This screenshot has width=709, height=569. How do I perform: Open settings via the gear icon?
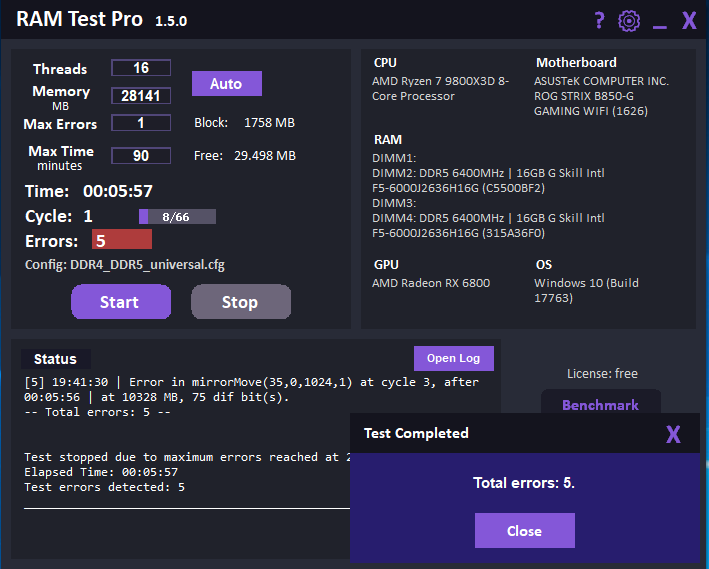[629, 21]
